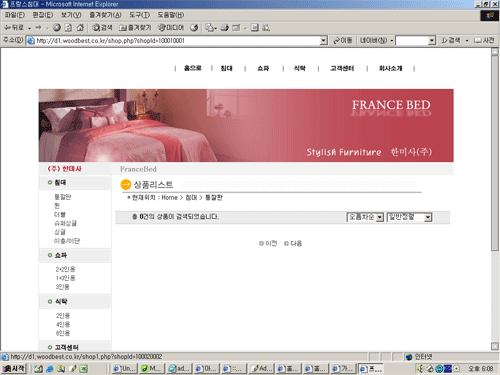
Task: Click the Naver toolbar search input box
Action: [412, 41]
